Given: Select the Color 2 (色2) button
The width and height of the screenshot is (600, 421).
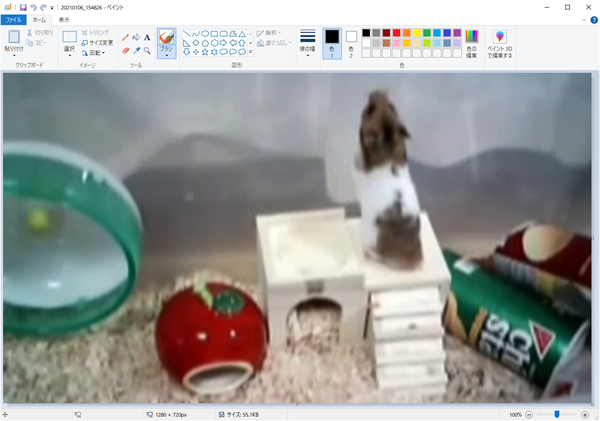Looking at the screenshot, I should (x=351, y=43).
